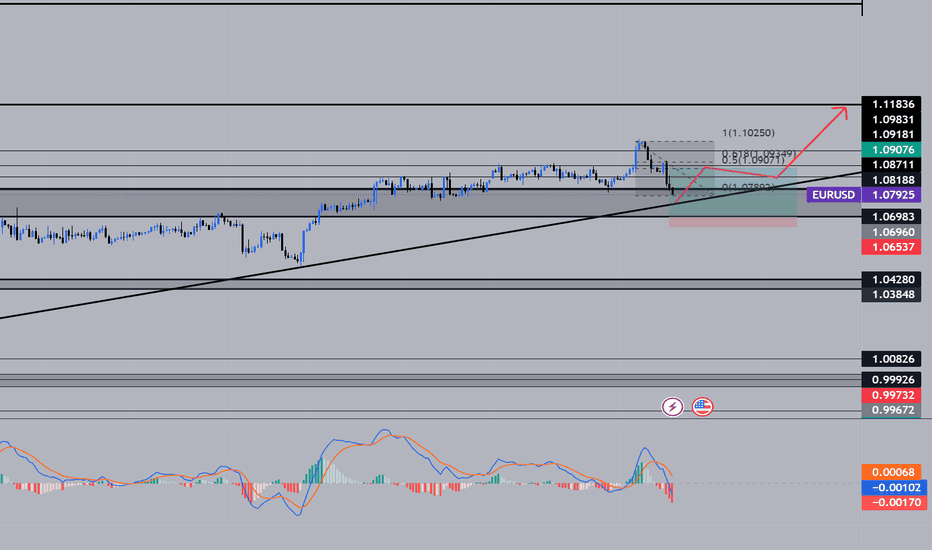Click the purple lightning event icon

click(672, 407)
